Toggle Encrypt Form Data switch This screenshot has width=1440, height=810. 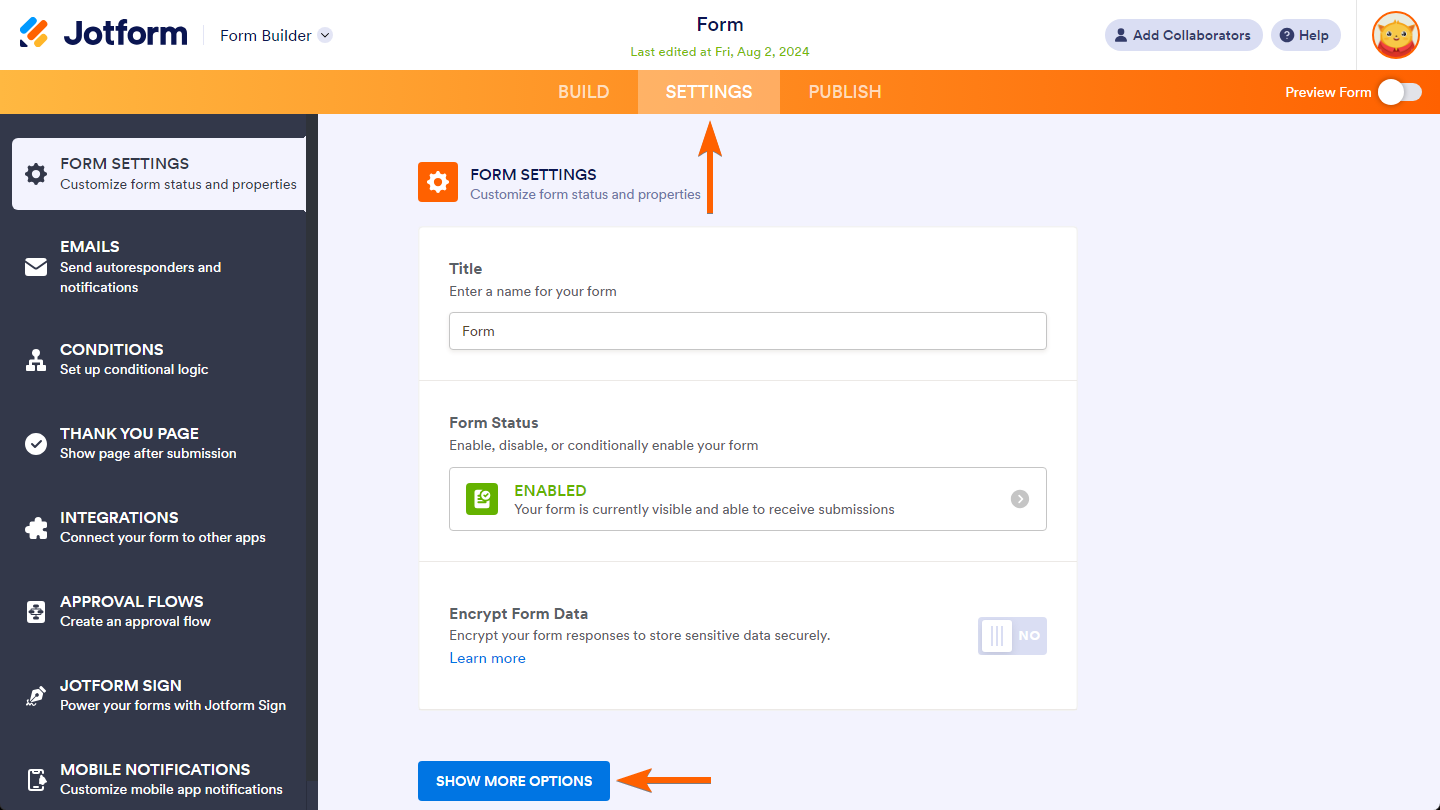tap(1012, 636)
